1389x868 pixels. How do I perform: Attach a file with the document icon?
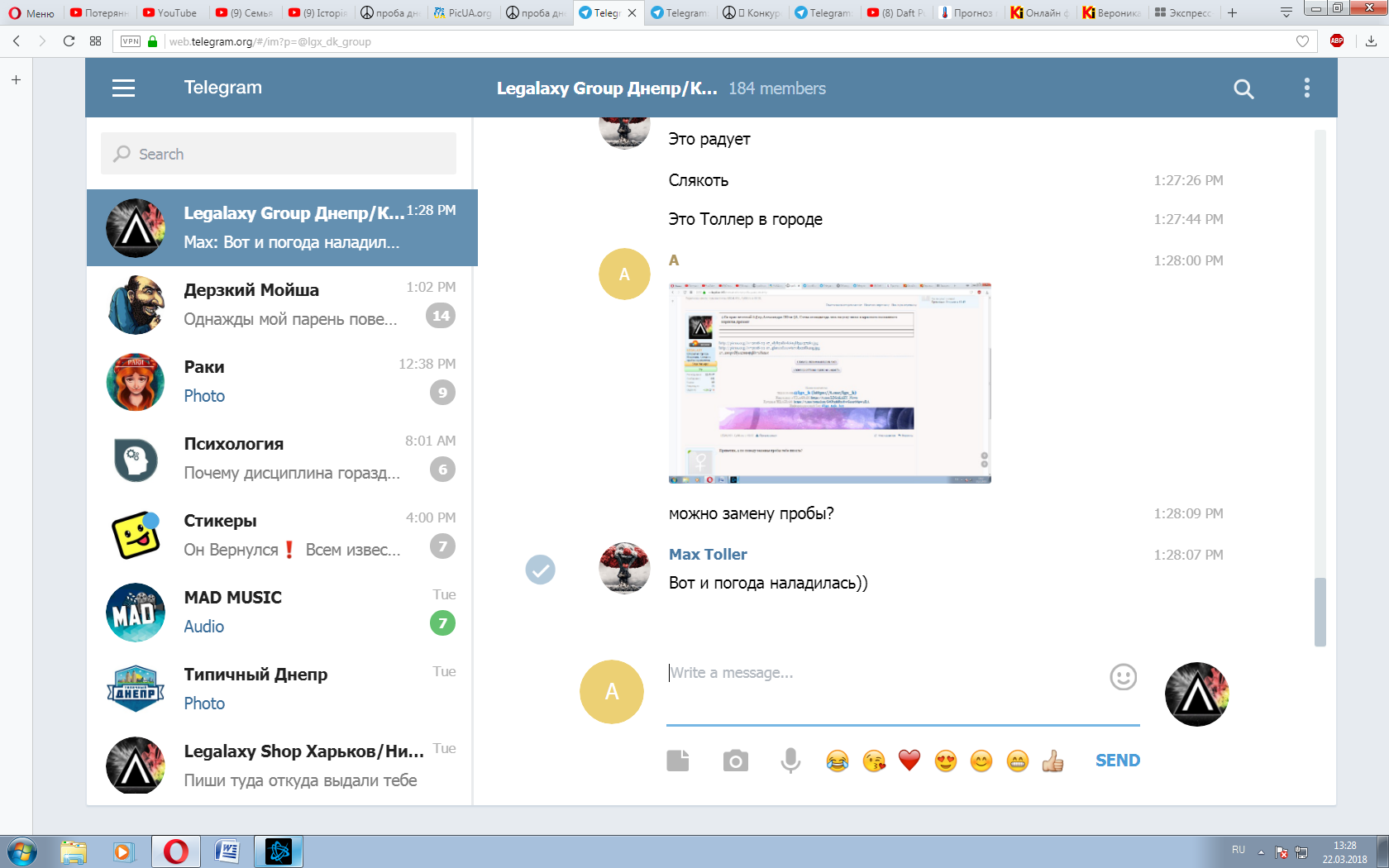click(678, 761)
